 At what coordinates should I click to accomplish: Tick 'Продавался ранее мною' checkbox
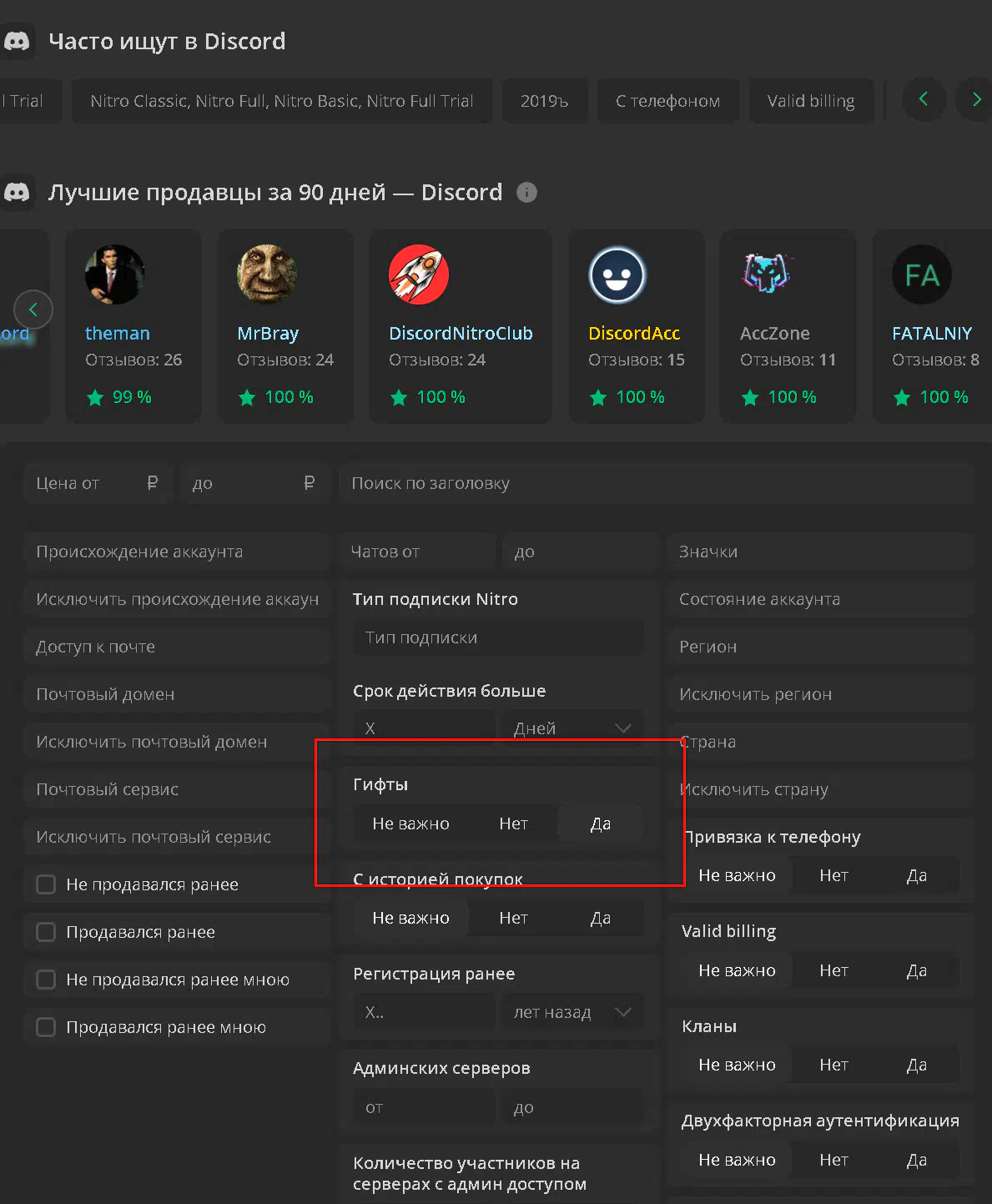(46, 1027)
